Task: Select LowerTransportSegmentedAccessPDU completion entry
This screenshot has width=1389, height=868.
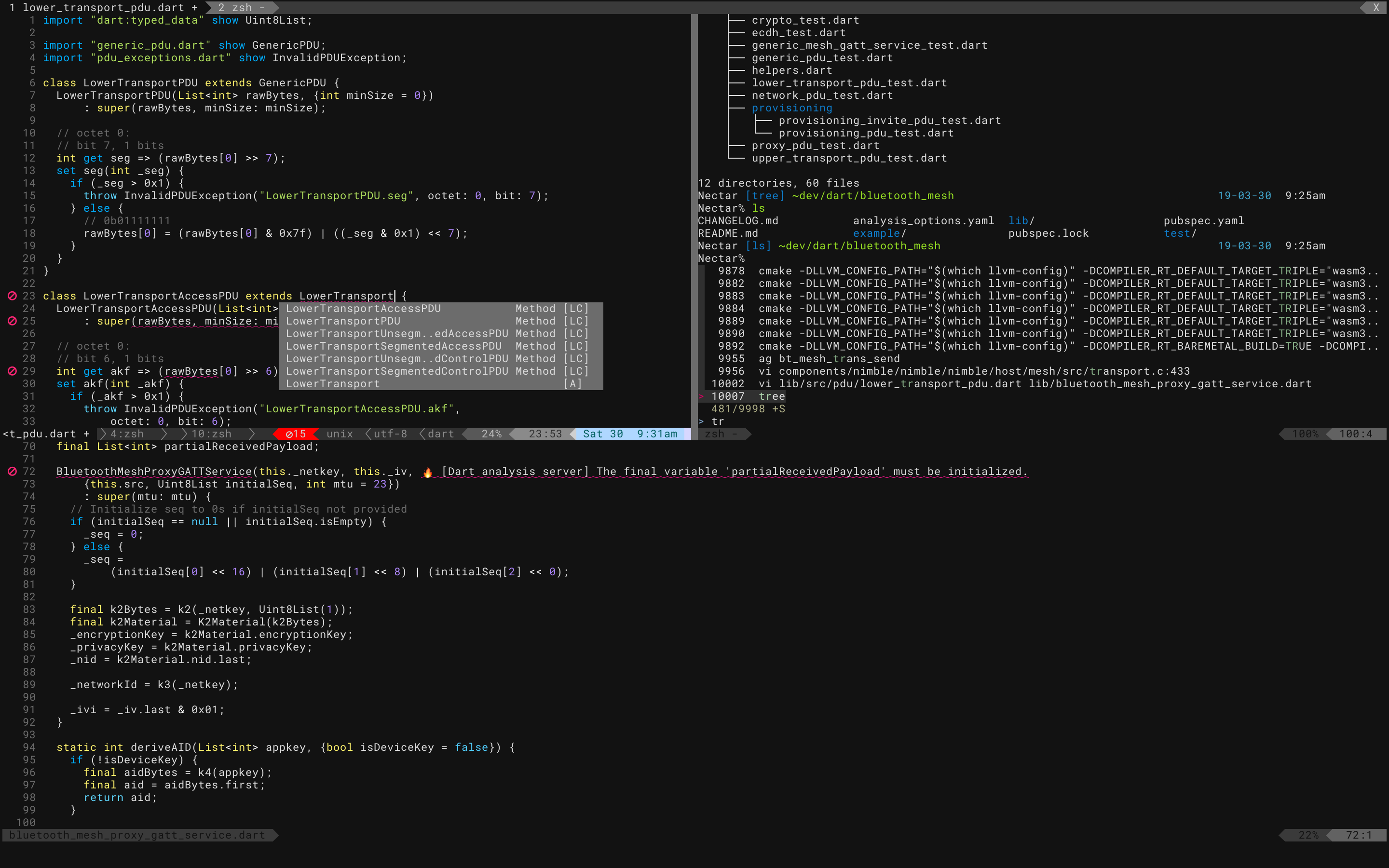Action: [x=394, y=346]
